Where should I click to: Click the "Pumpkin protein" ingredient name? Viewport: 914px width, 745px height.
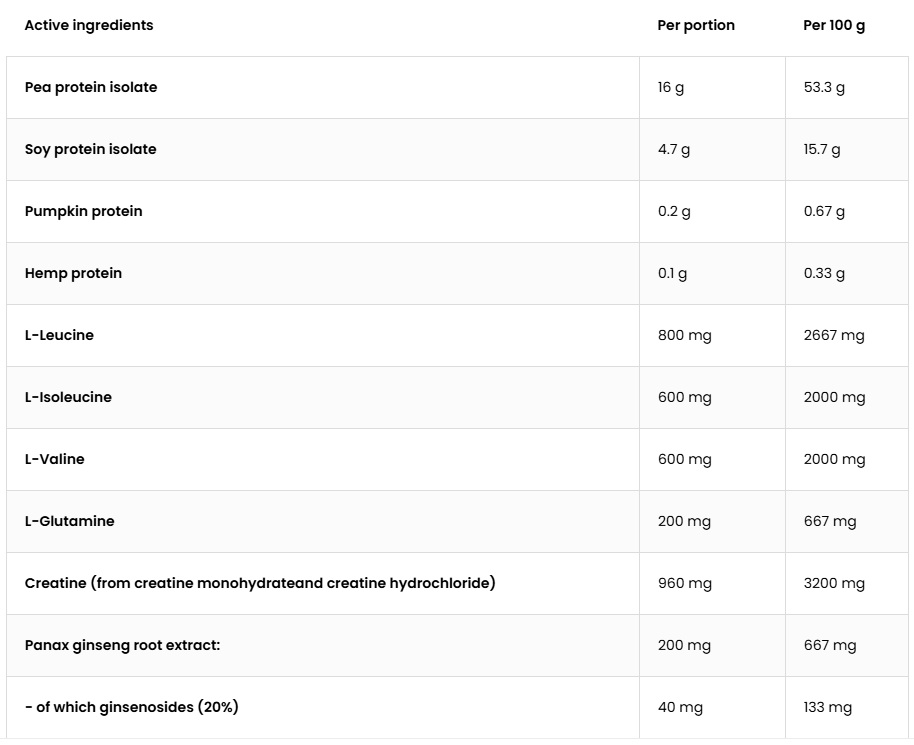click(x=84, y=211)
